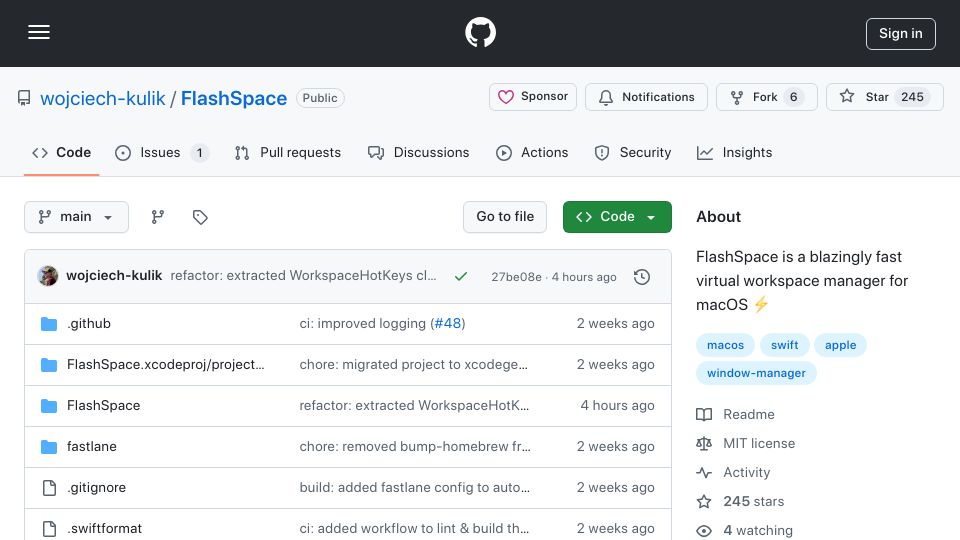This screenshot has width=960, height=540.
Task: Click the Issues count badge 1
Action: point(199,153)
